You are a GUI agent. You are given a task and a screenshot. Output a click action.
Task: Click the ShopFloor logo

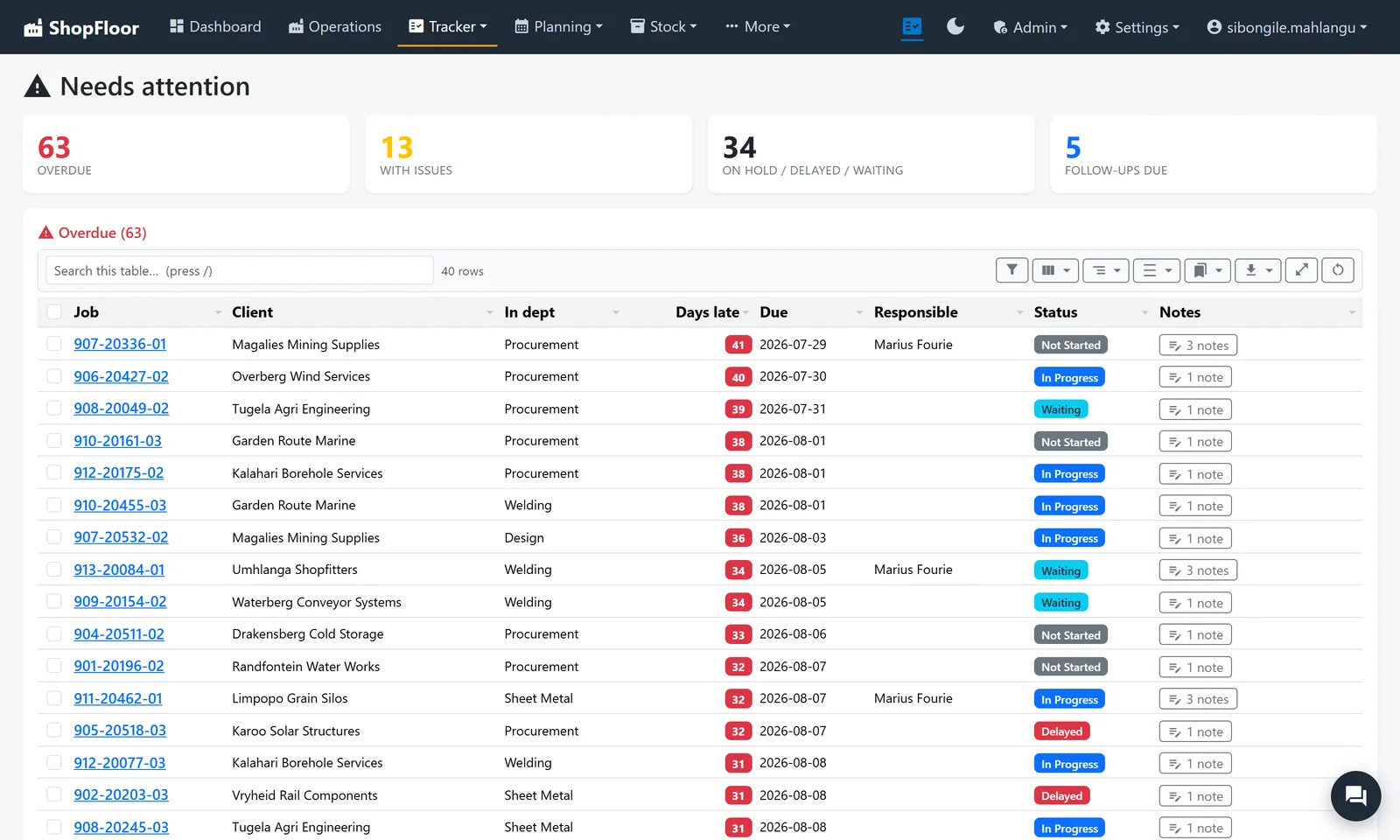[x=81, y=27]
